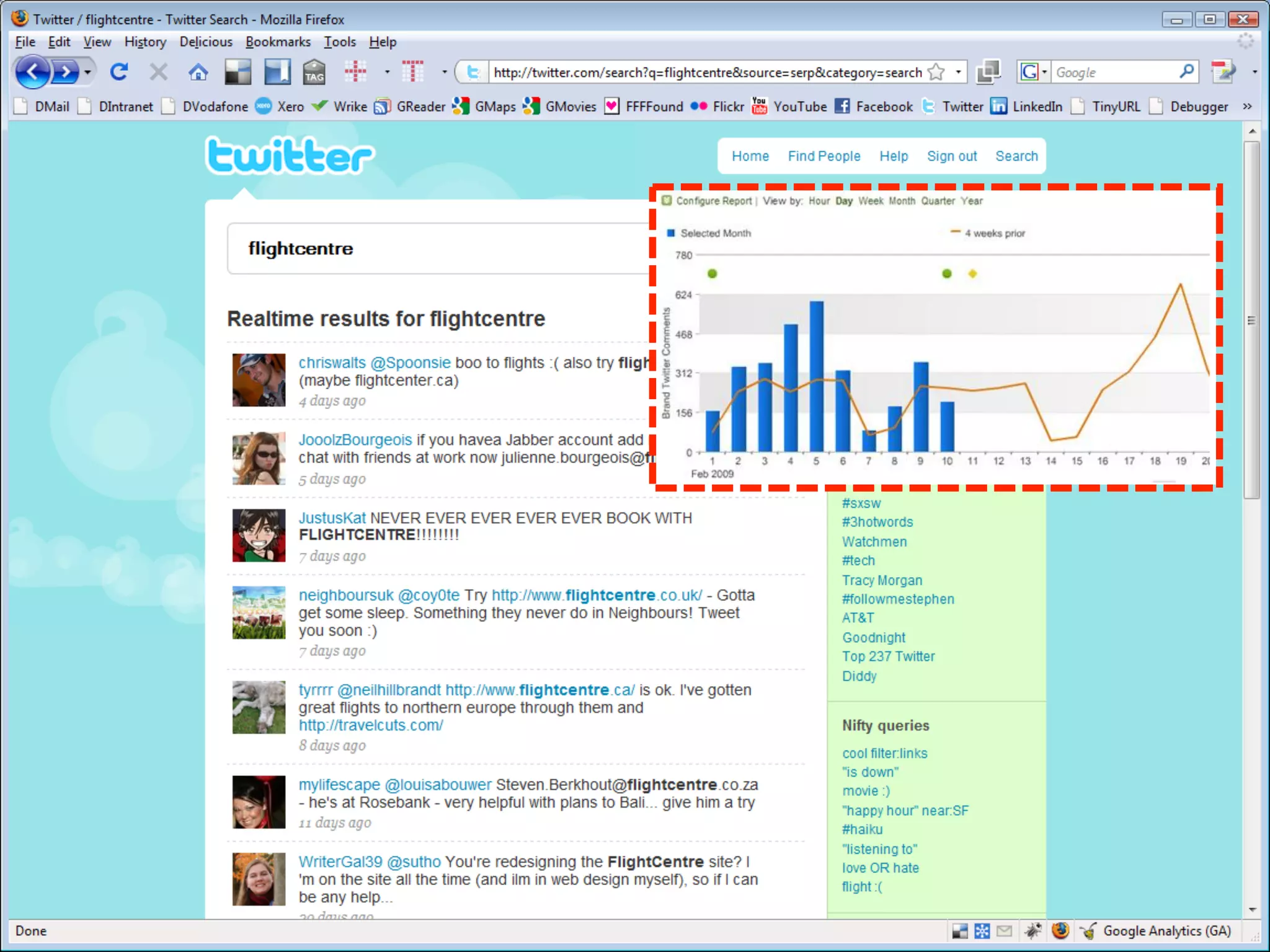Go to the Home page icon
This screenshot has width=1270, height=952.
(198, 73)
